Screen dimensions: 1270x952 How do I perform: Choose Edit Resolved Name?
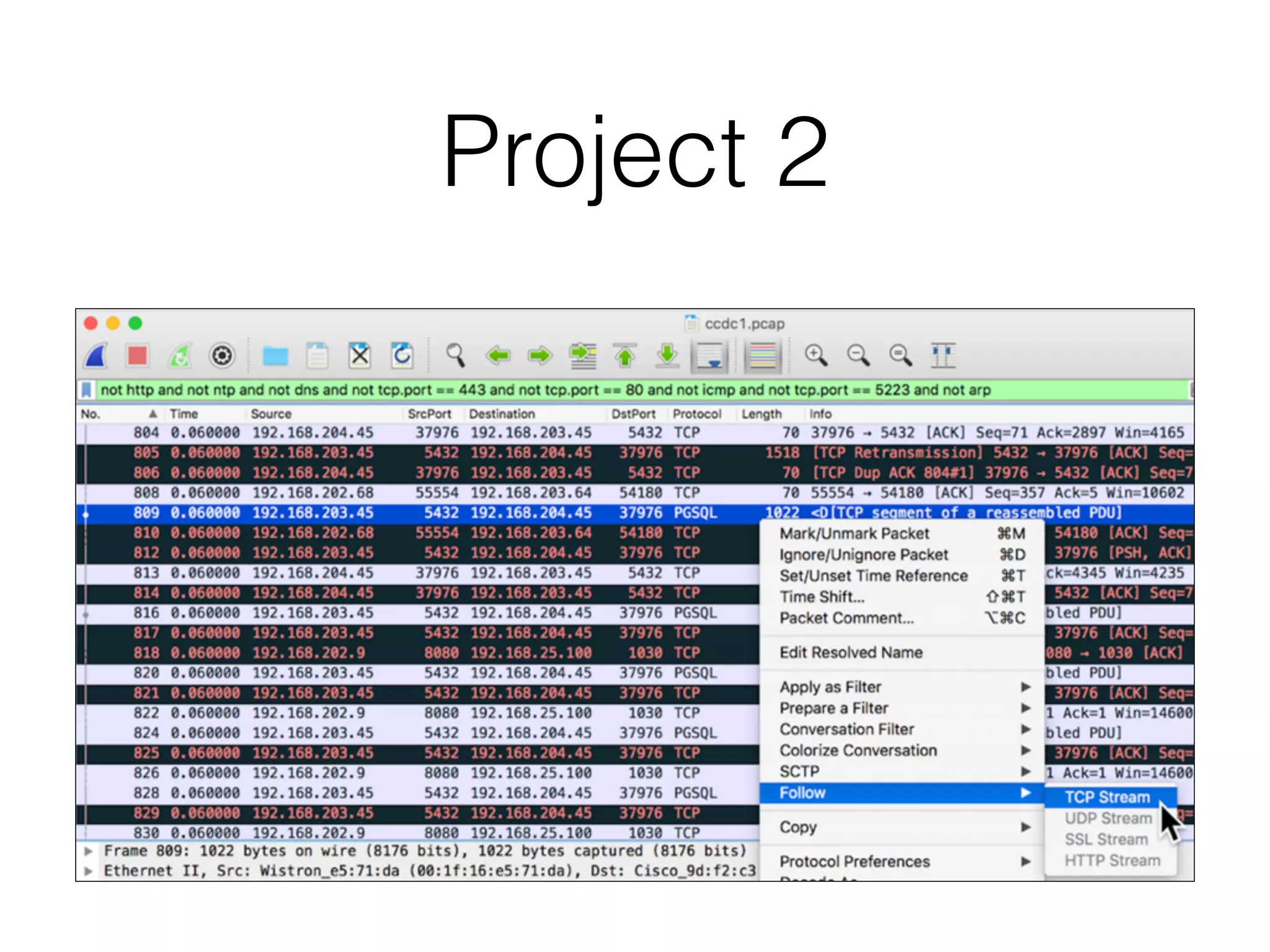[902, 653]
